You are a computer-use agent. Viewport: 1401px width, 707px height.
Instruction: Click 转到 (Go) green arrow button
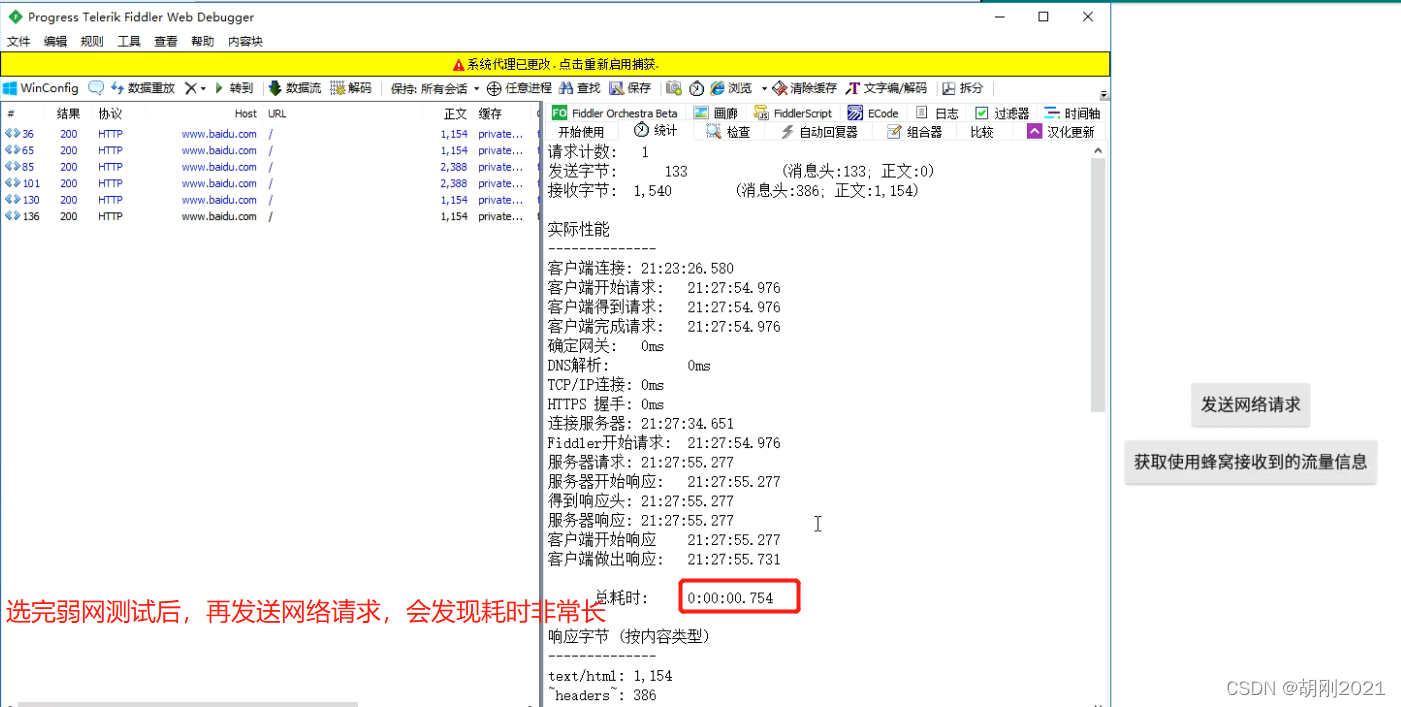[234, 88]
